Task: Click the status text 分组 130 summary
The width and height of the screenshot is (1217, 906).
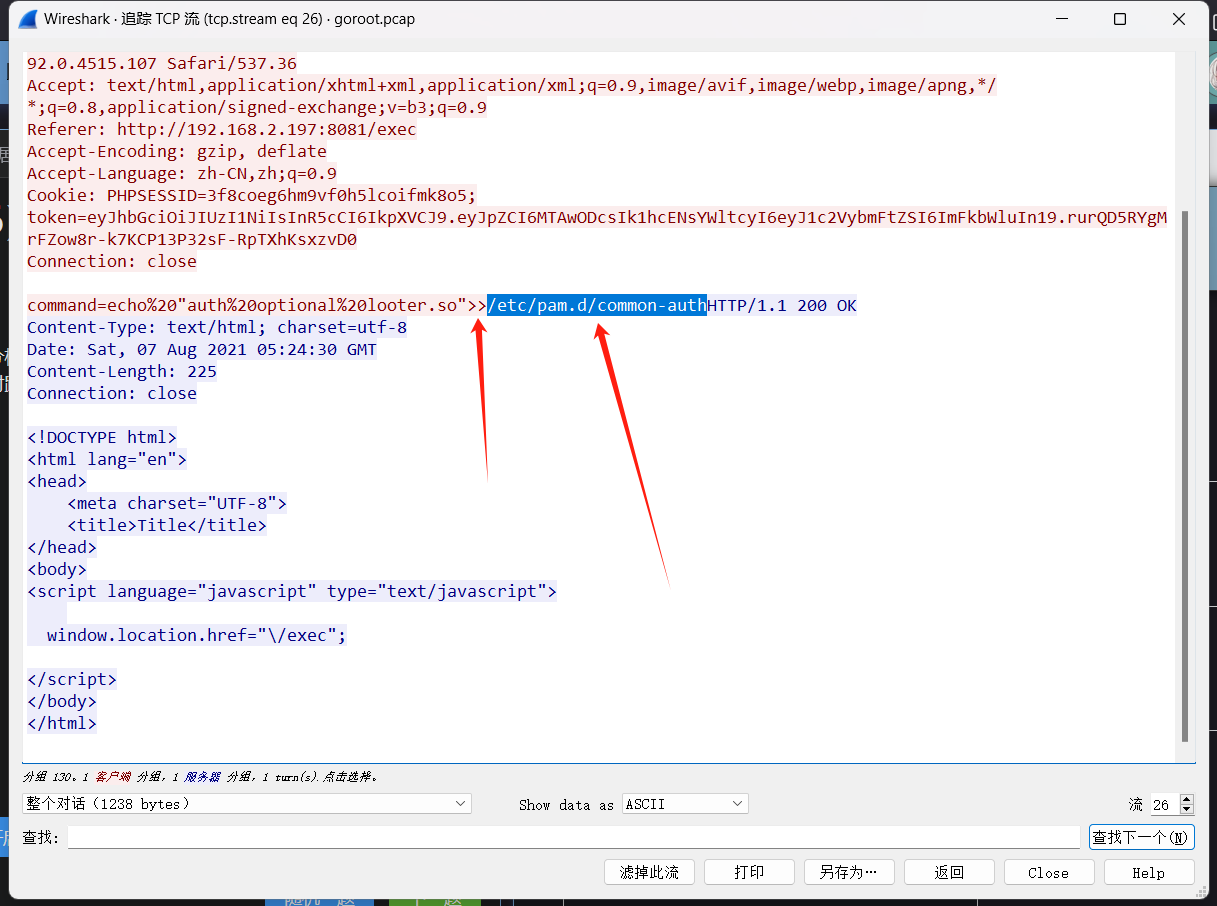Action: click(x=200, y=776)
